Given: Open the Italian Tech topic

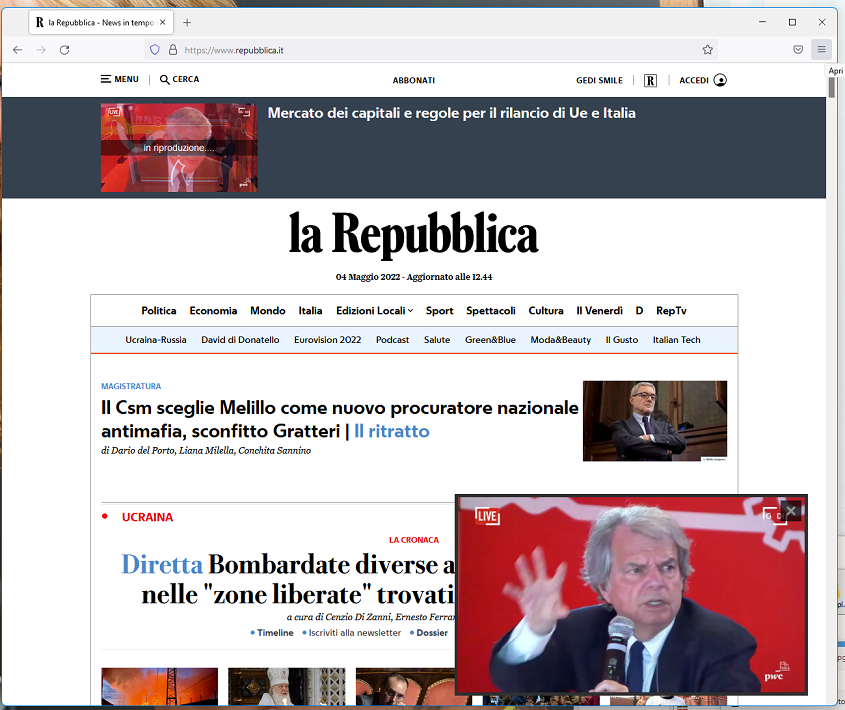Looking at the screenshot, I should point(677,340).
